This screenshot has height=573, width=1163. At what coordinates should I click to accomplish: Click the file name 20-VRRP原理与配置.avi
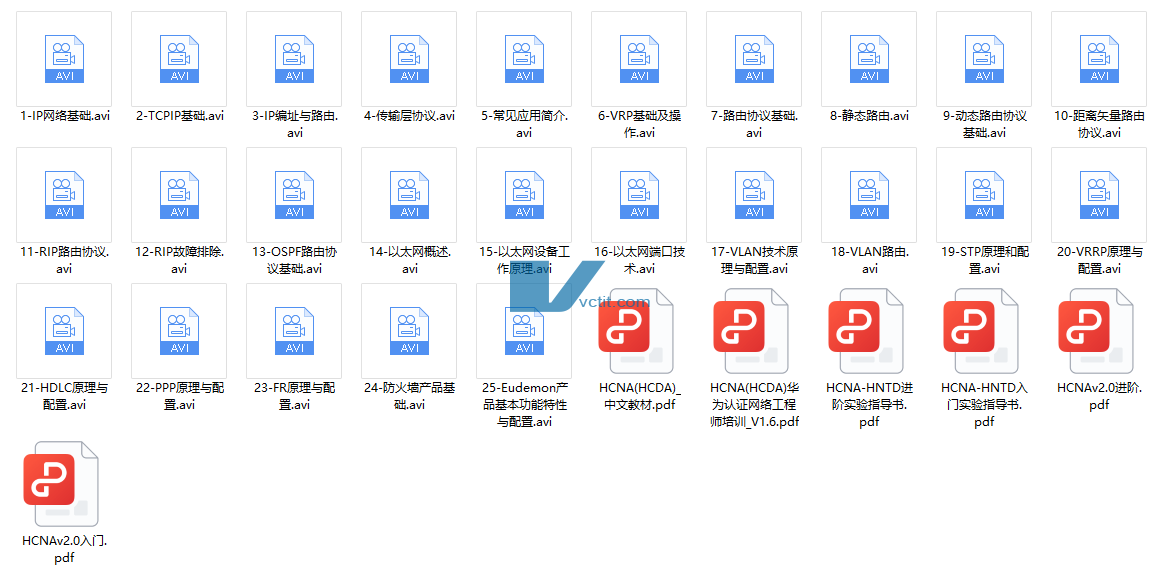[x=1099, y=260]
